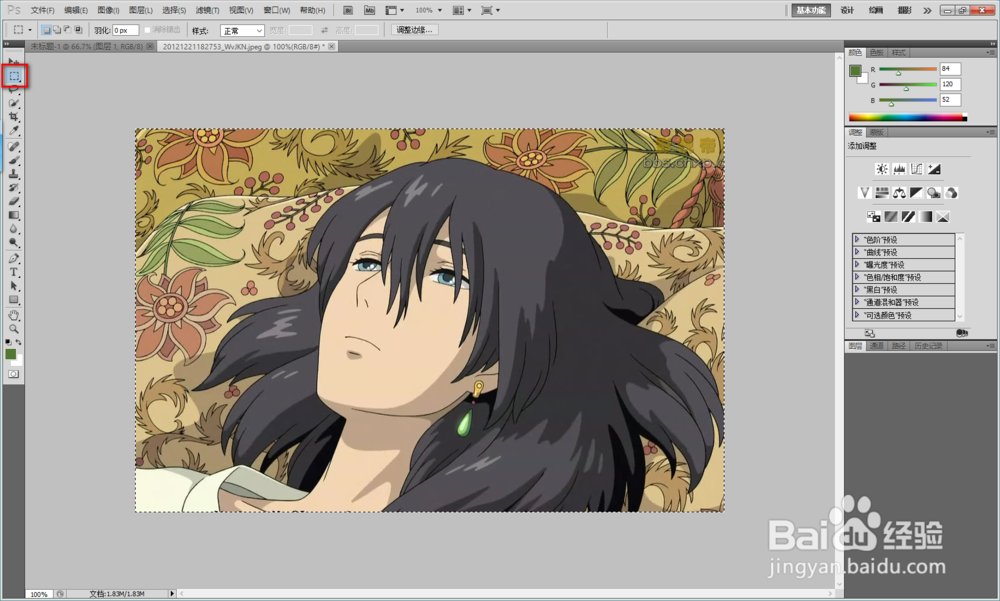The image size is (1000, 601).
Task: Select the Zoom tool in toolbox
Action: click(13, 329)
